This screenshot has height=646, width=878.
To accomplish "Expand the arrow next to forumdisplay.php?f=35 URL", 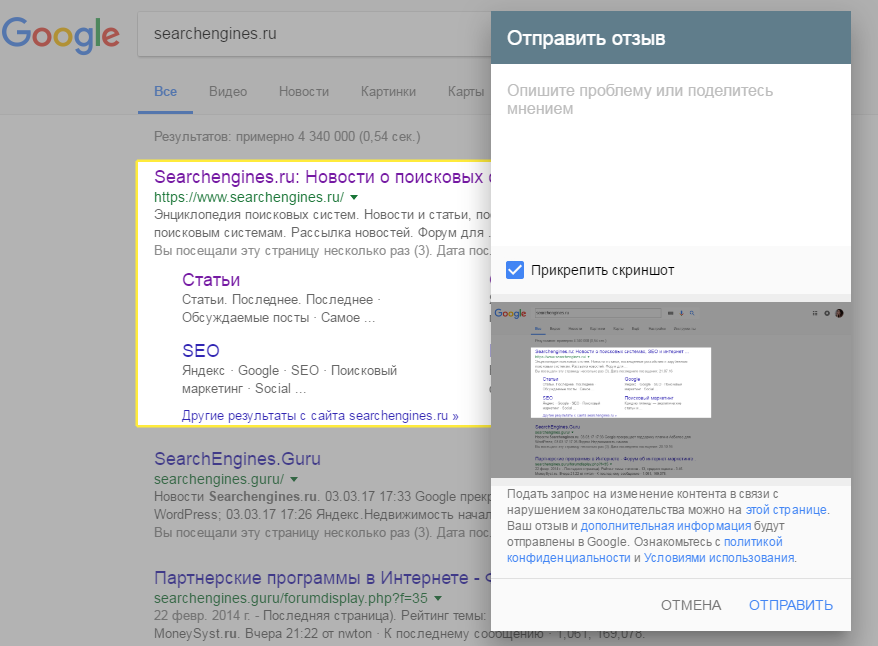I will click(x=438, y=598).
